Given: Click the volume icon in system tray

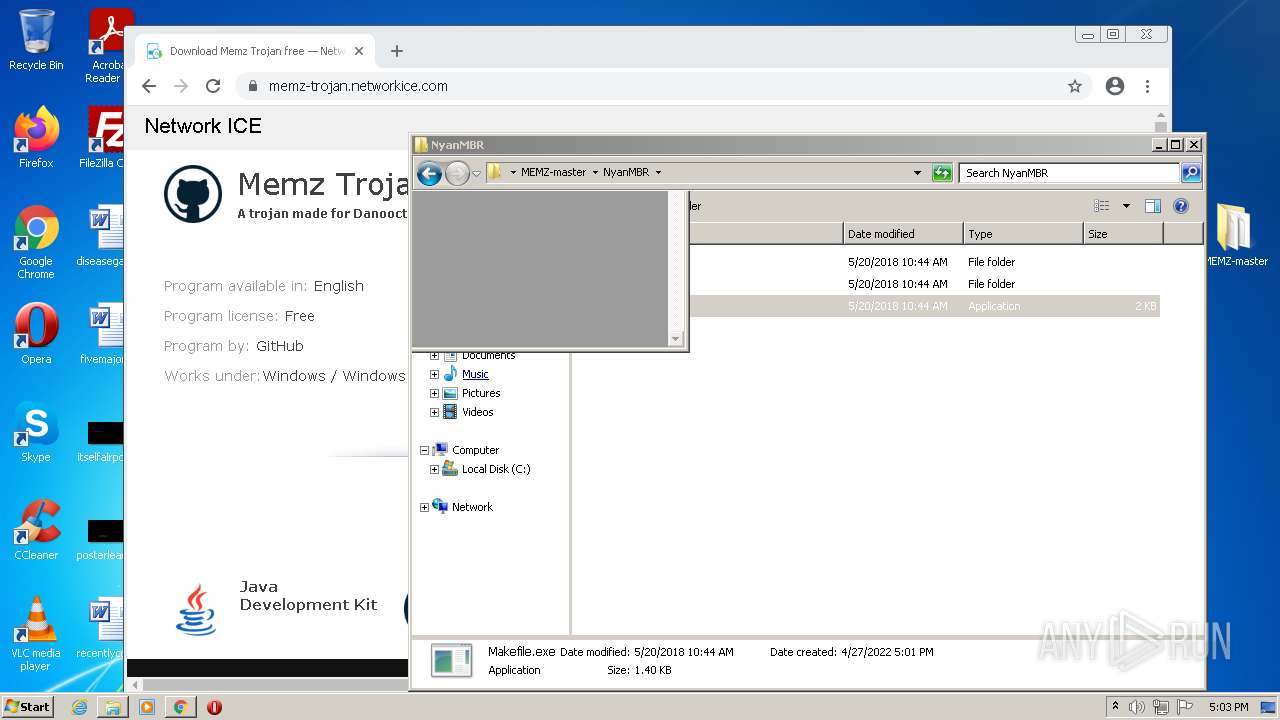Looking at the screenshot, I should pos(1137,707).
